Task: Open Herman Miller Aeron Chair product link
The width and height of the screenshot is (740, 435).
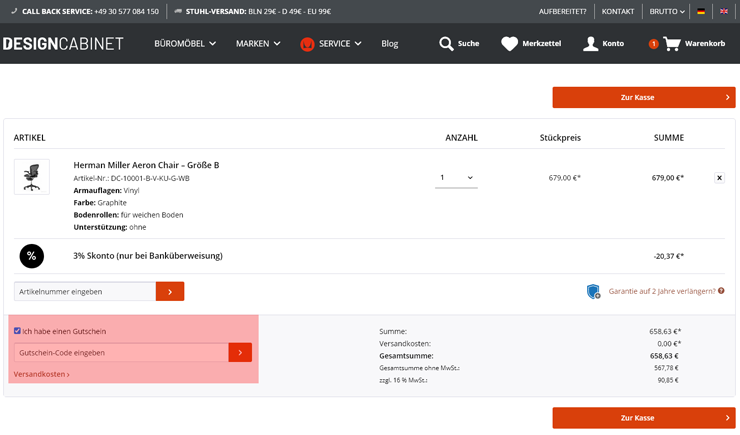Action: click(146, 165)
